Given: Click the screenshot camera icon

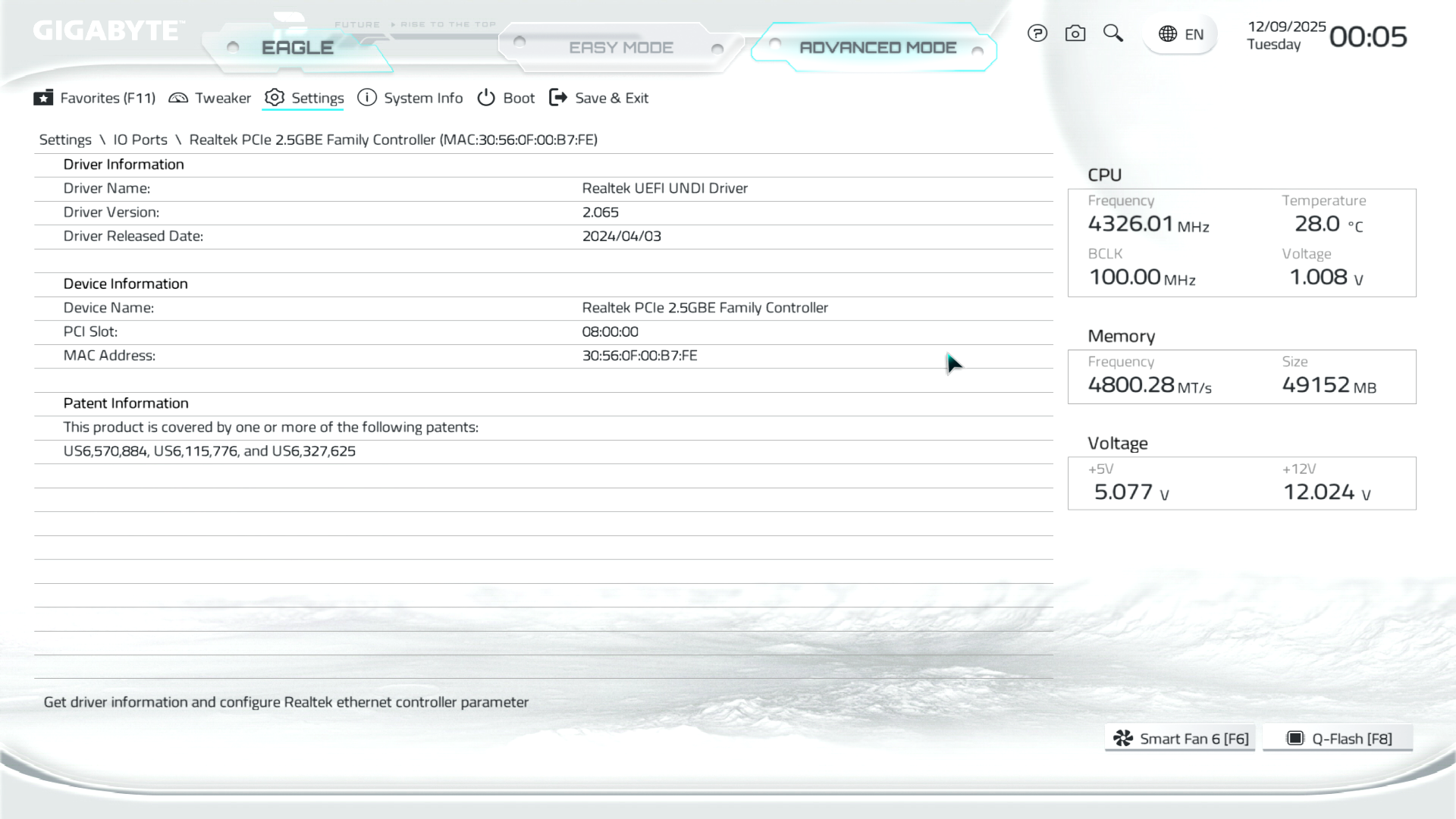Looking at the screenshot, I should coord(1075,33).
